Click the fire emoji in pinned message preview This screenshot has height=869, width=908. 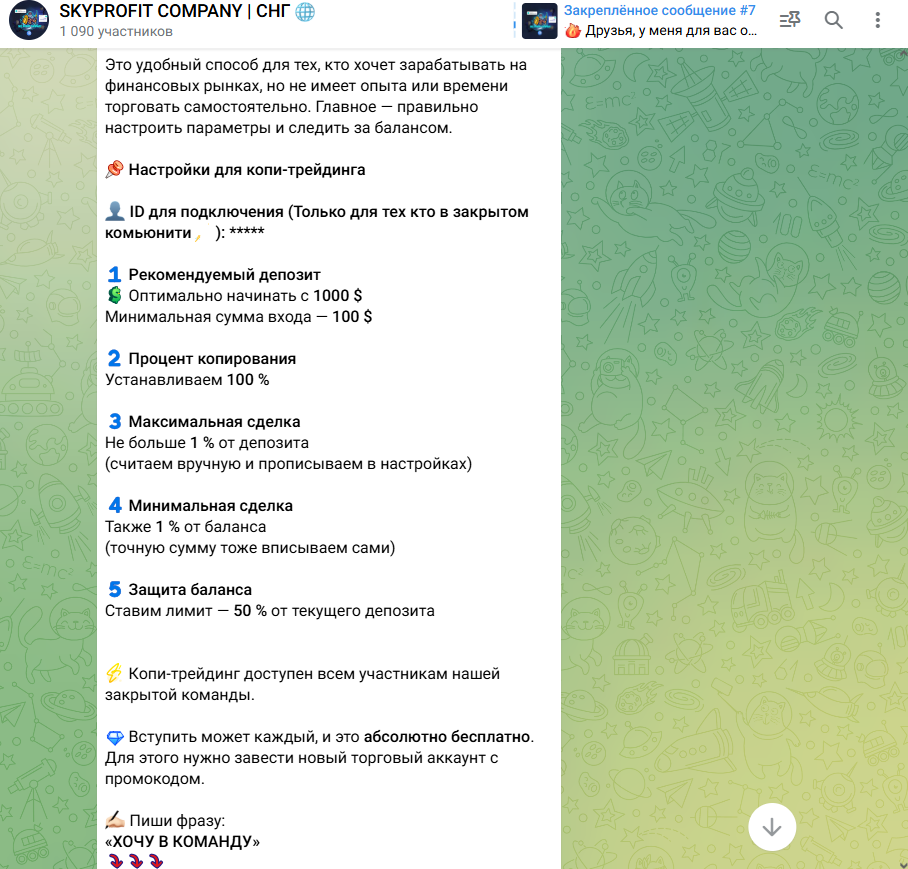point(573,31)
